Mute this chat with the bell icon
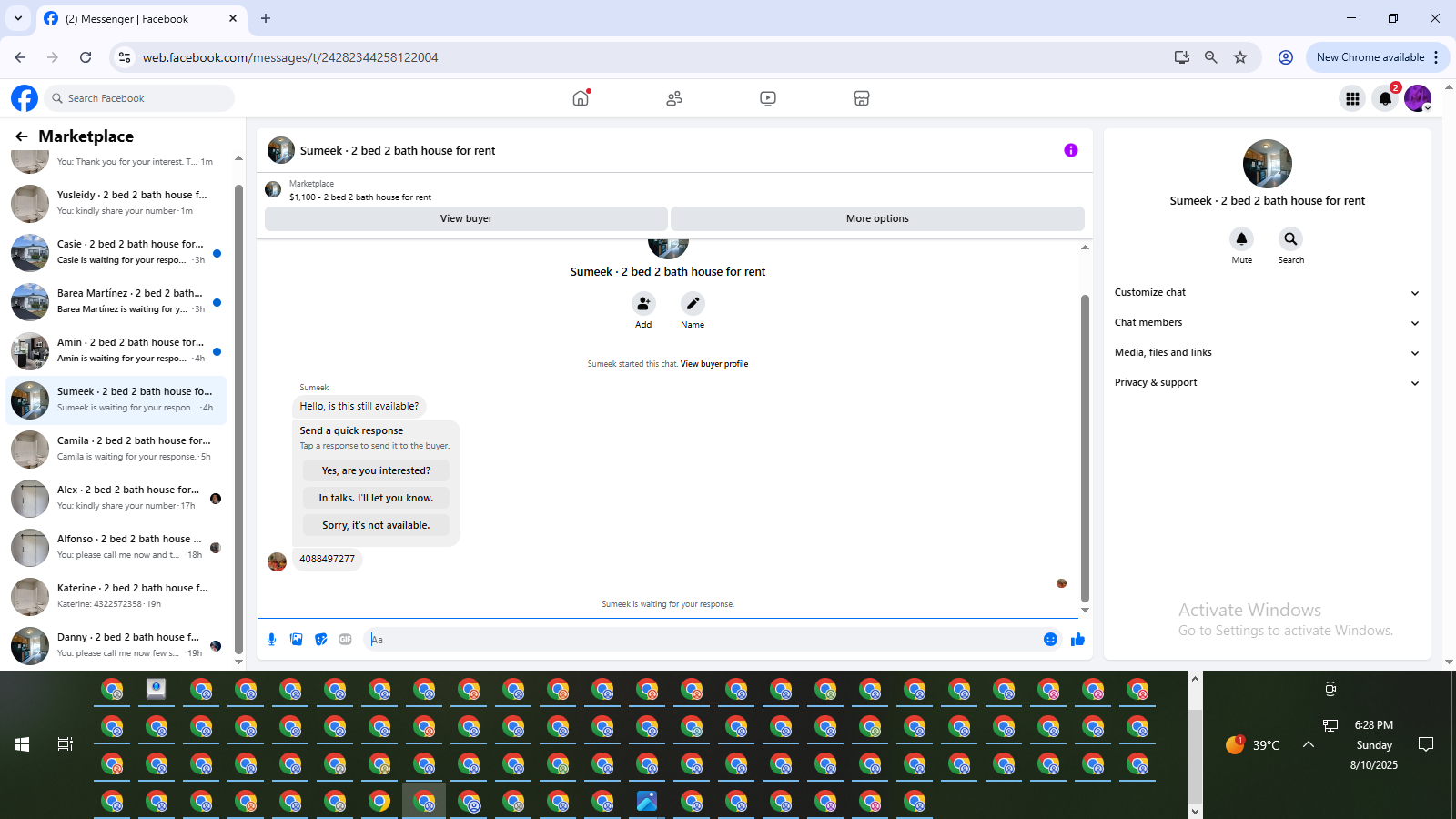 point(1241,238)
